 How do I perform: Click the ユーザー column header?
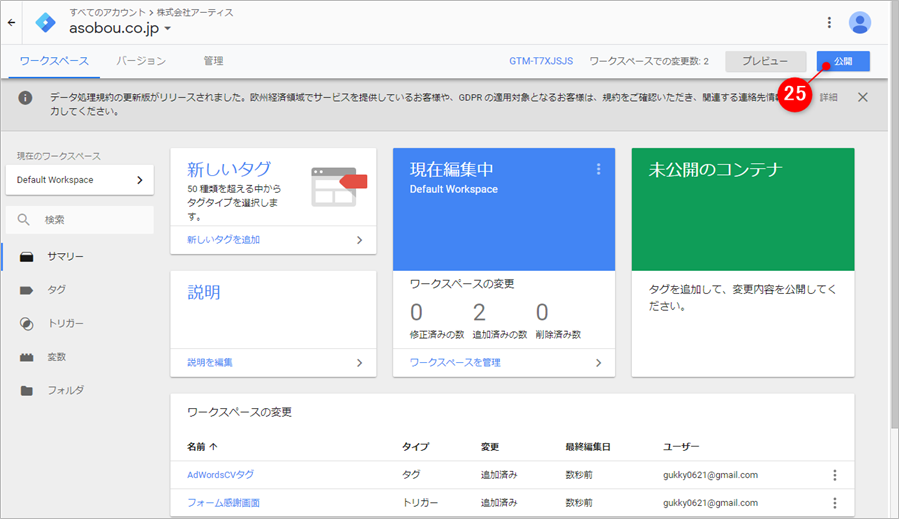681,447
